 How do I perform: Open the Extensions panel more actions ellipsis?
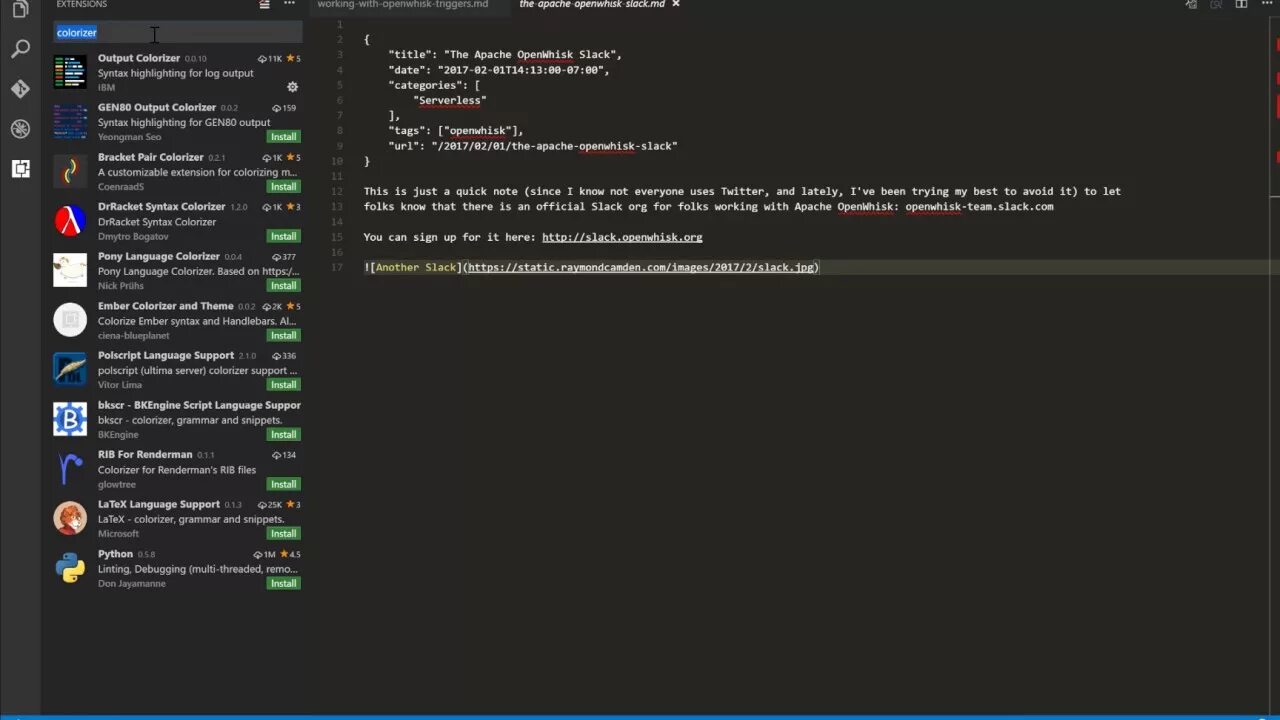pyautogui.click(x=289, y=5)
